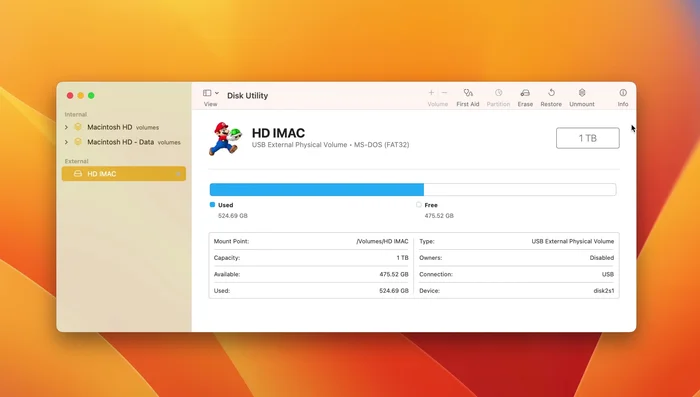Select Macintosh HD - Data in sidebar

tap(121, 142)
